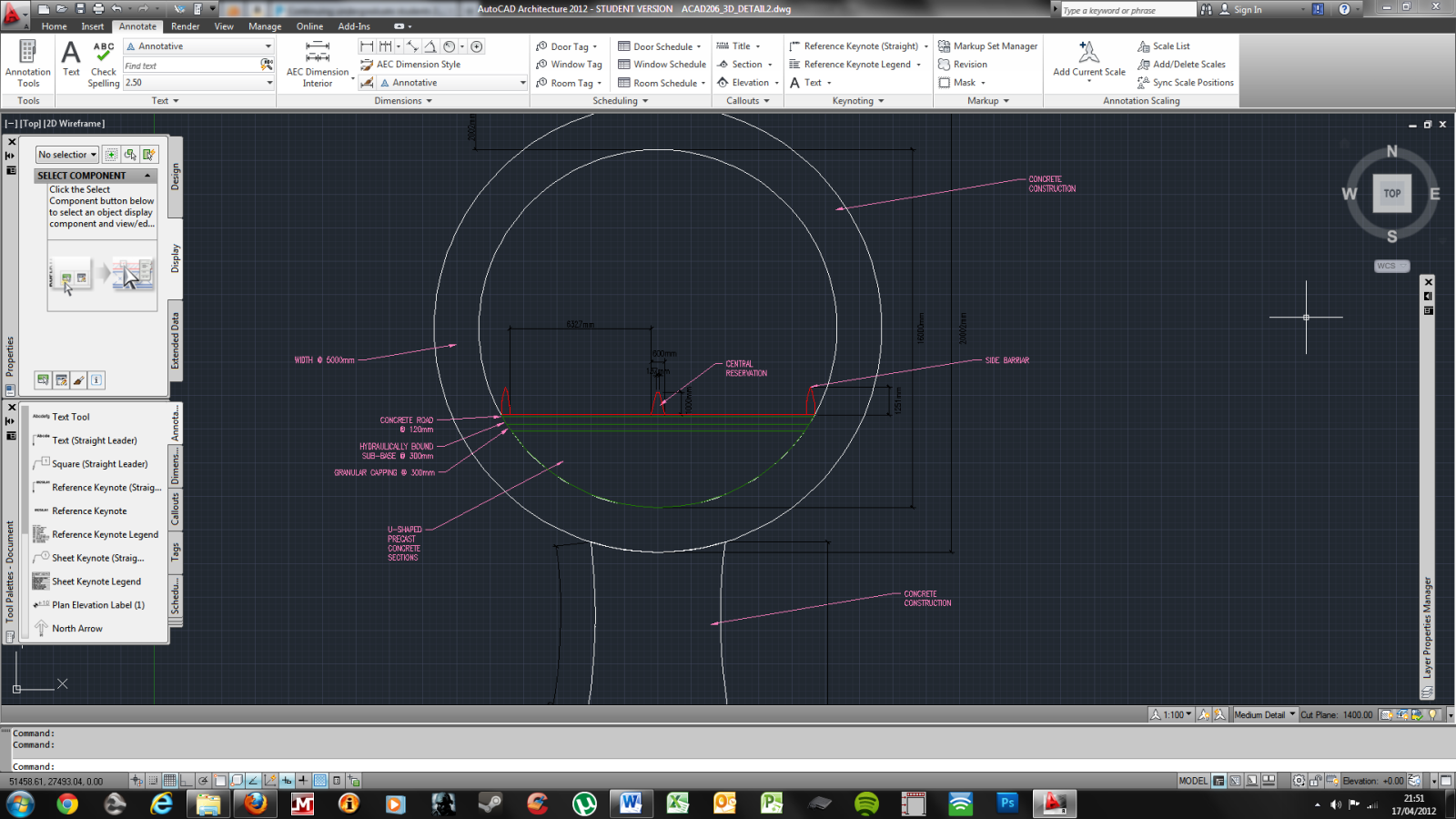
Task: Select the AEC Dimension Interior tool
Action: tap(318, 62)
